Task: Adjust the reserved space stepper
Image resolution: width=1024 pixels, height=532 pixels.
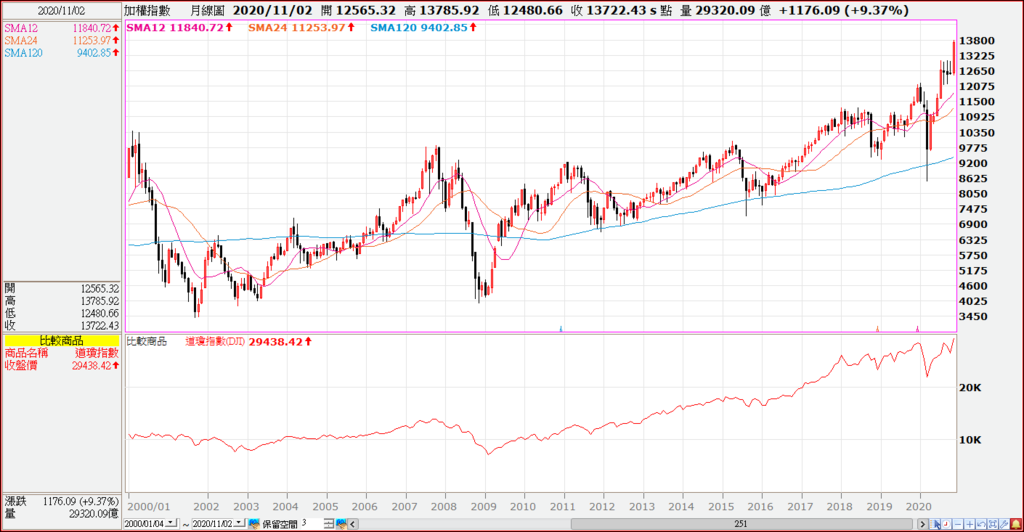Action: tap(329, 524)
